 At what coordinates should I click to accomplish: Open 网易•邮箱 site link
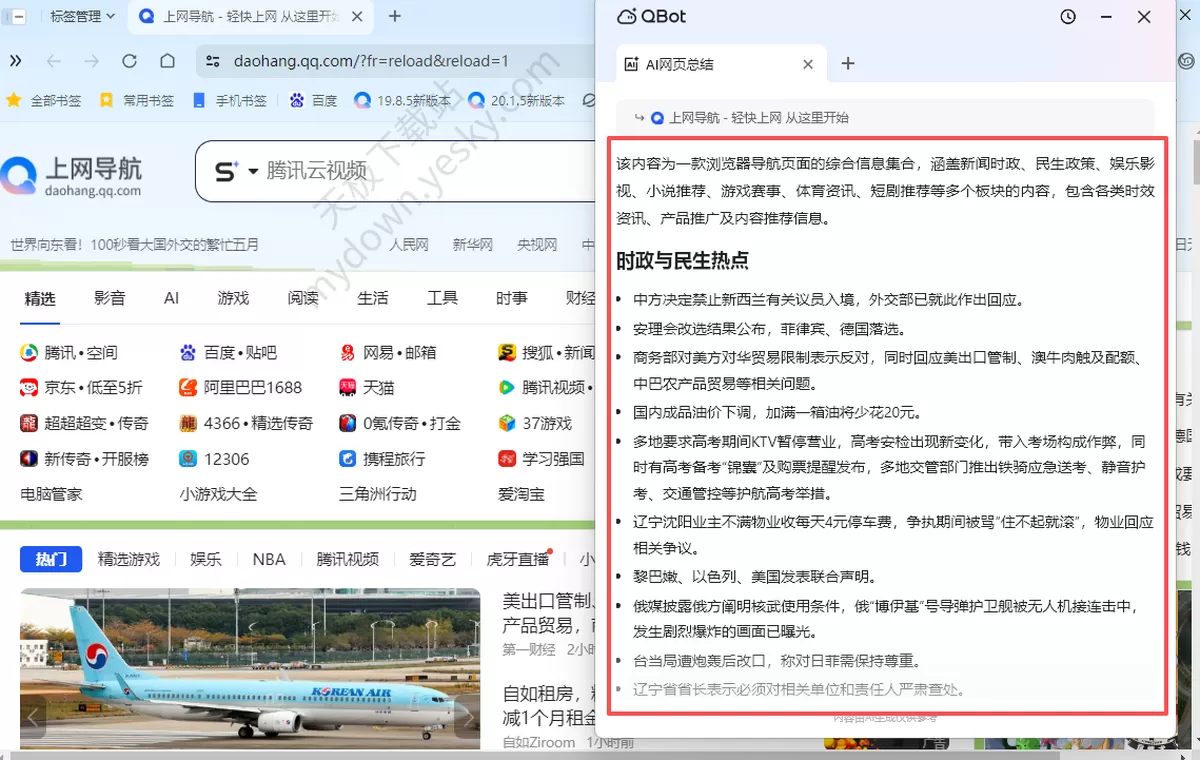pos(387,352)
